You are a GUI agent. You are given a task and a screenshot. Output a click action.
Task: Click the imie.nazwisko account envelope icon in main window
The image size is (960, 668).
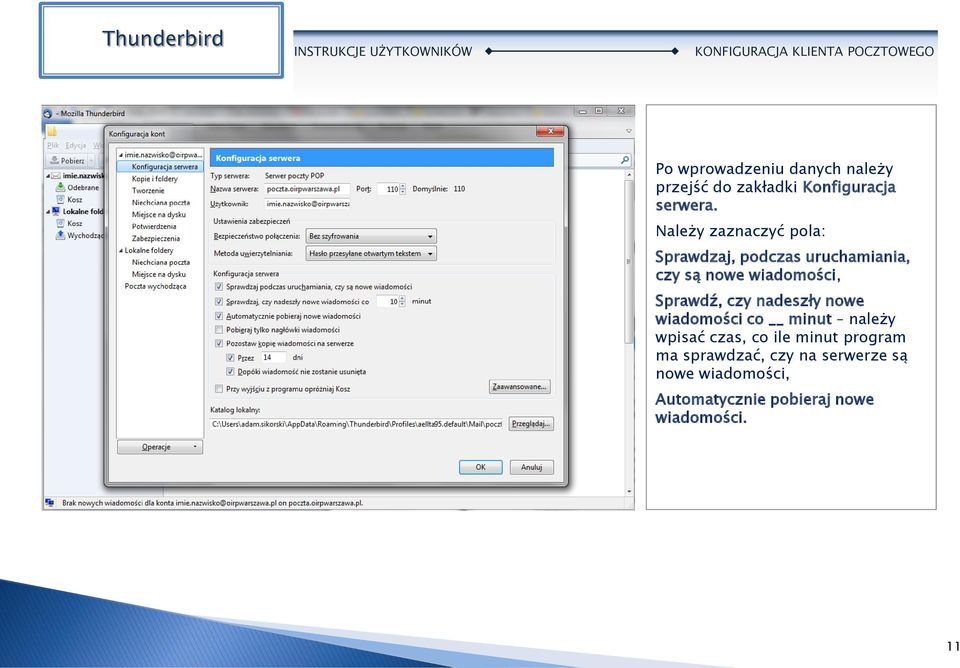coord(56,176)
